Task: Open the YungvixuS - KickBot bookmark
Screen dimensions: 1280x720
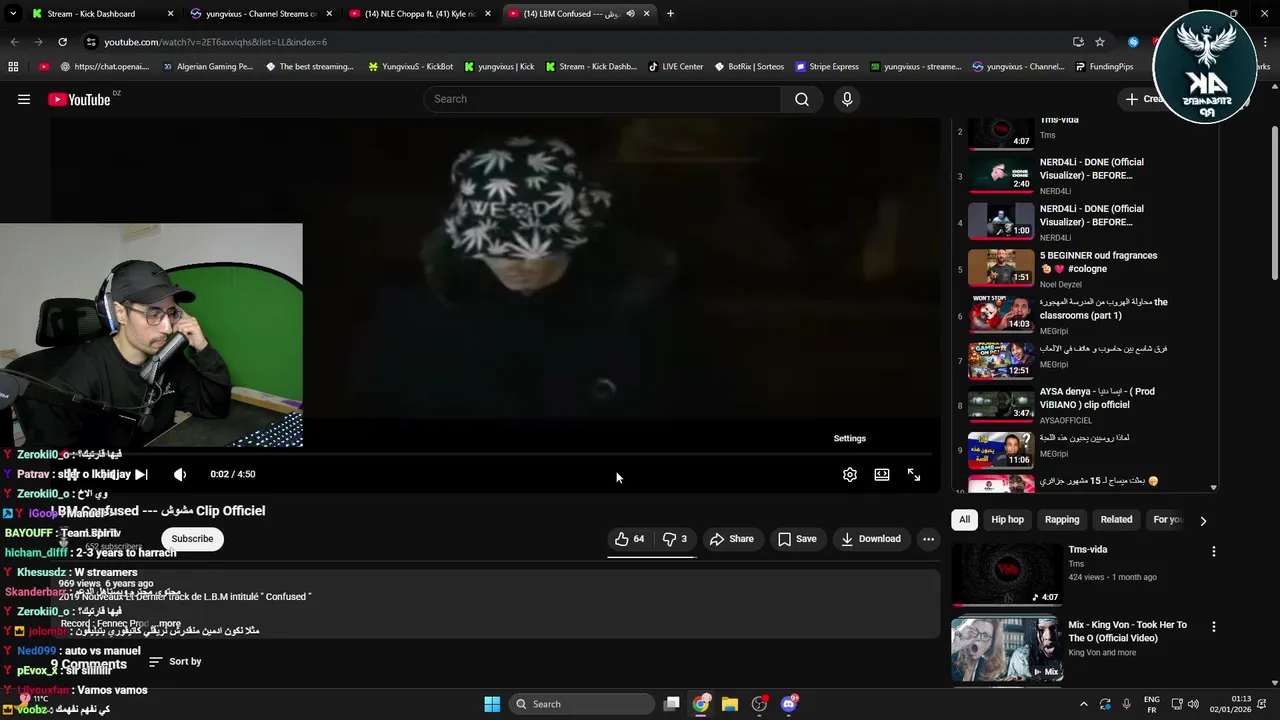Action: point(411,67)
